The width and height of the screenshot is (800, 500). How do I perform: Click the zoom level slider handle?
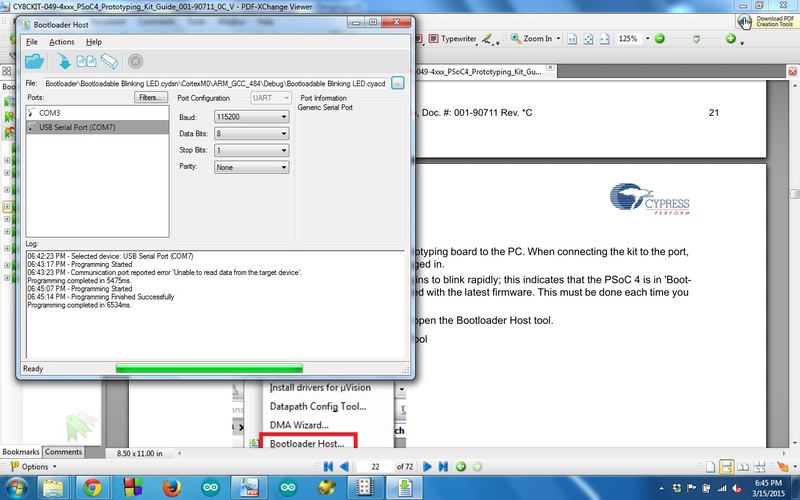click(696, 39)
